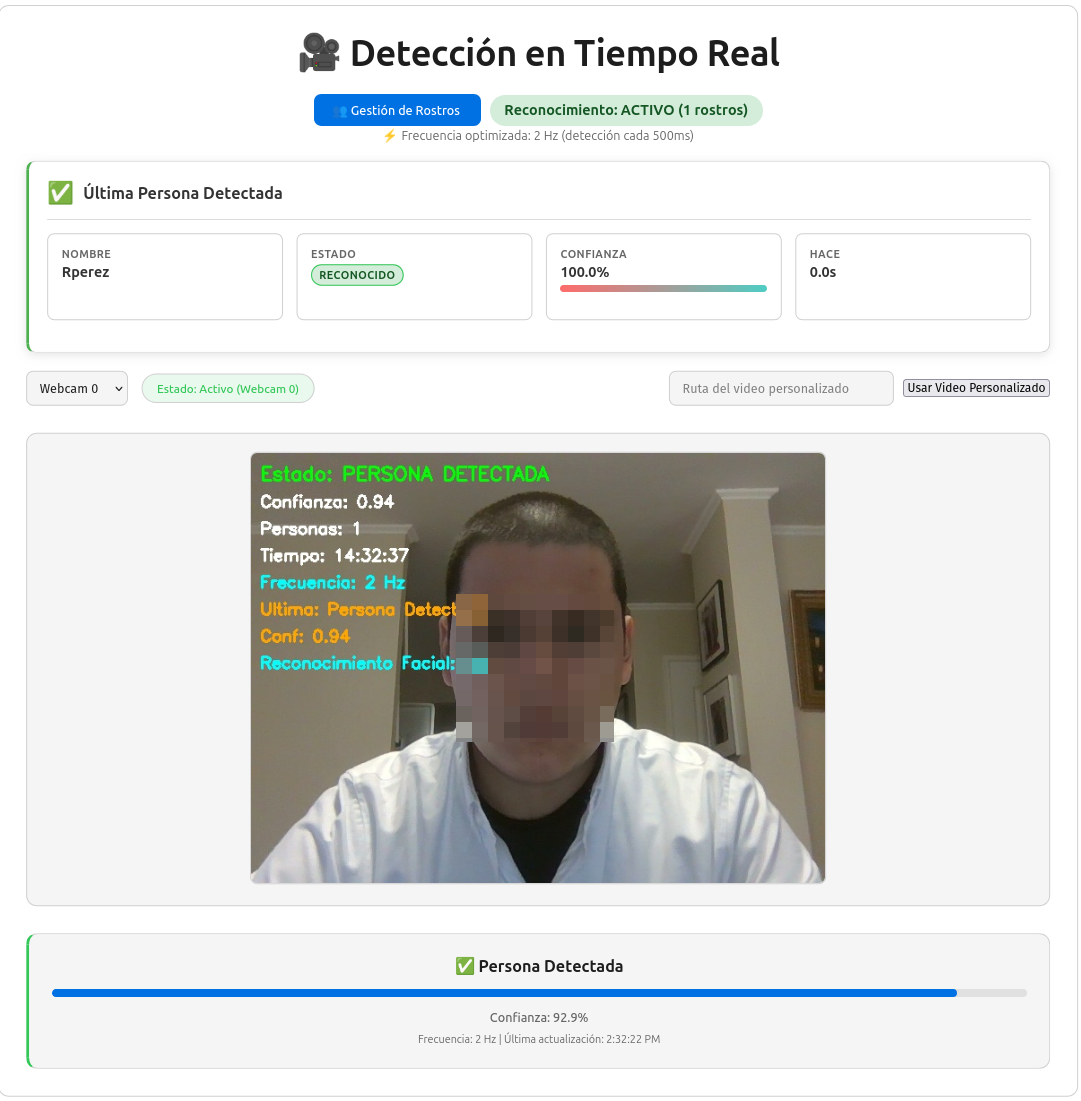Image resolution: width=1081 pixels, height=1101 pixels.
Task: Toggle the Estado: Activo (Webcam 0) badge
Action: [x=227, y=388]
